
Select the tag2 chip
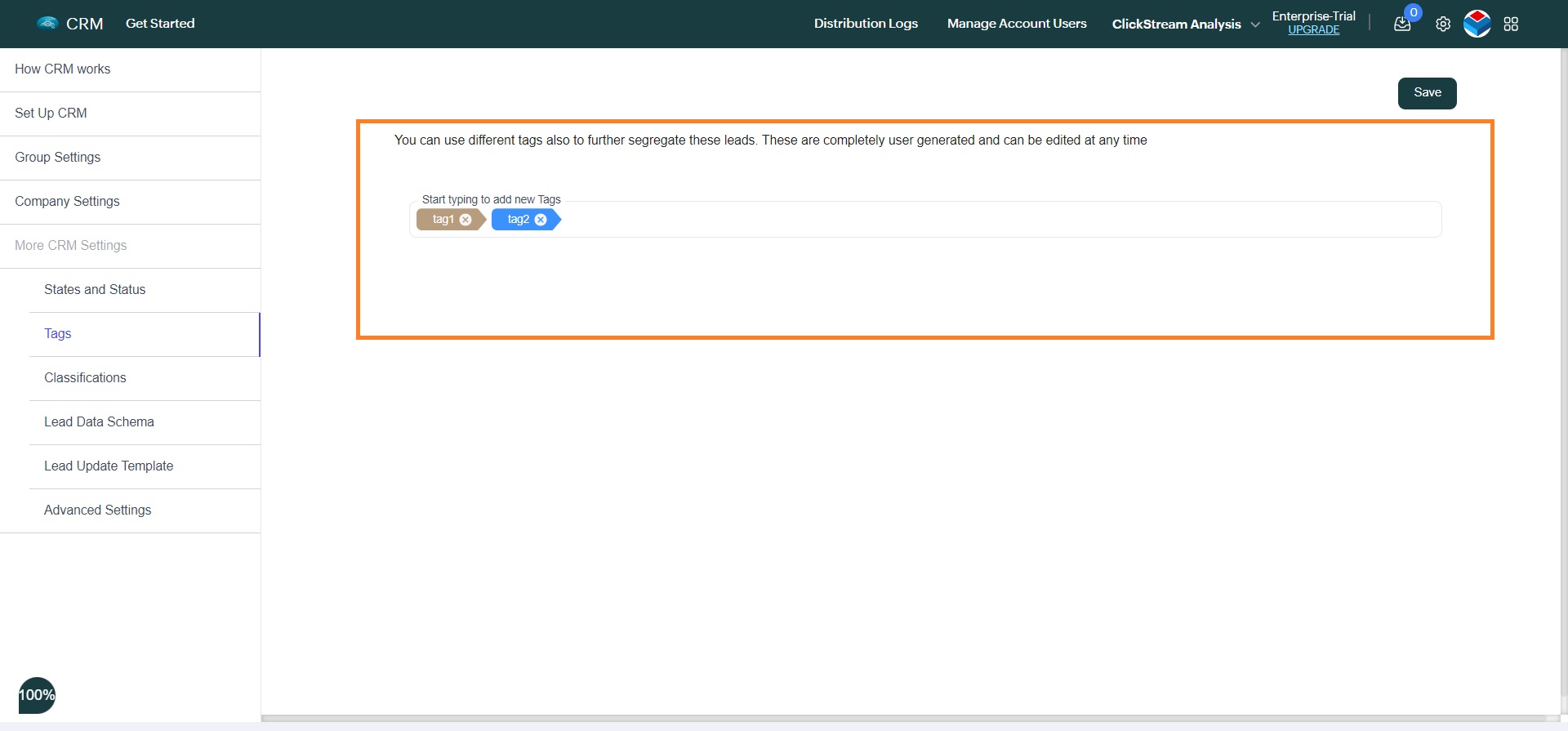click(526, 220)
